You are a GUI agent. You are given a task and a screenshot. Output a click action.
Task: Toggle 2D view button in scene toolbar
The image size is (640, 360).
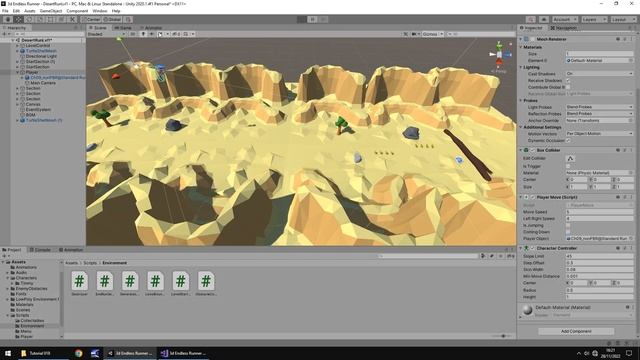point(133,34)
